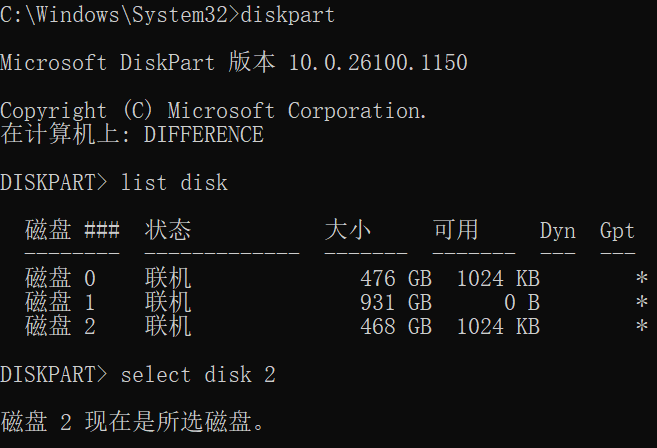657x448 pixels.
Task: Click the 468 GB size value
Action: (x=395, y=326)
